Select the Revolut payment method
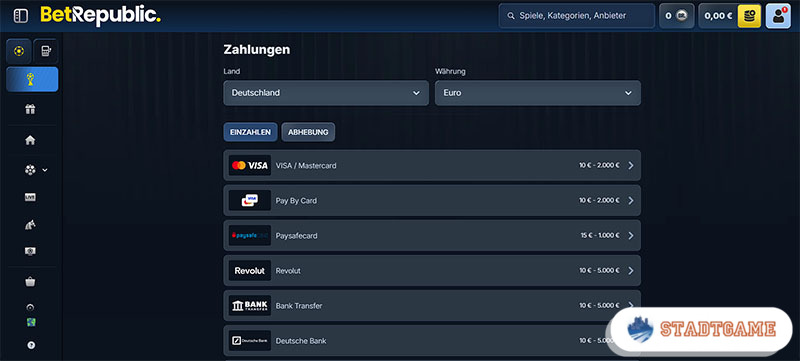Screen dimensions: 800x361 (432, 270)
